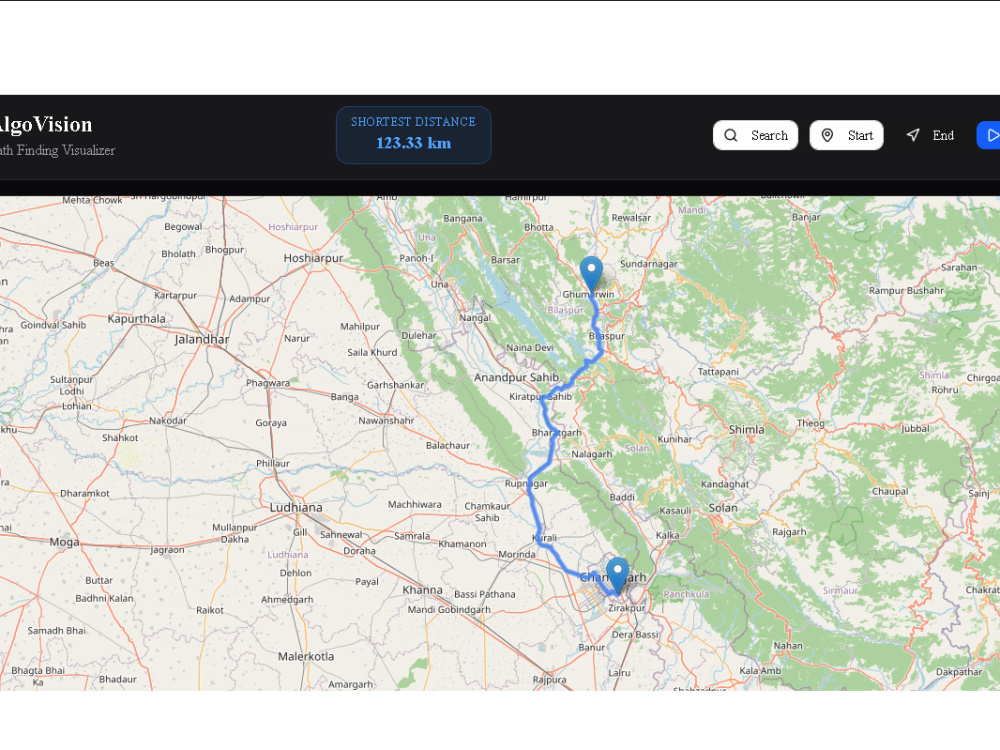The width and height of the screenshot is (1000, 750).
Task: Click the Jagraon label
Action: [x=167, y=550]
